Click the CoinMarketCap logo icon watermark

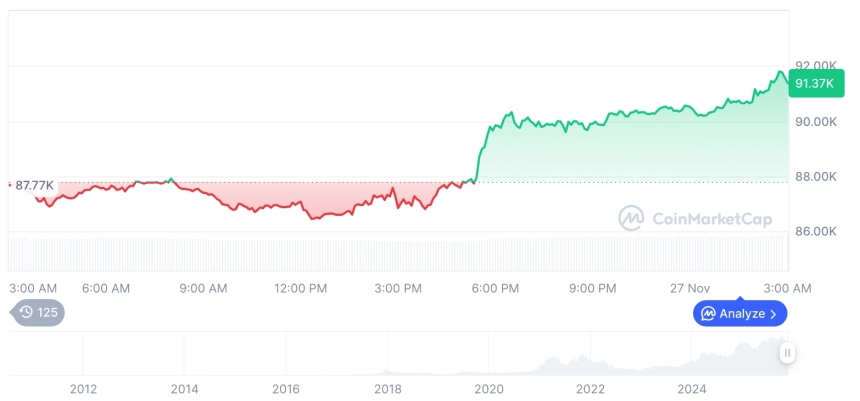631,218
